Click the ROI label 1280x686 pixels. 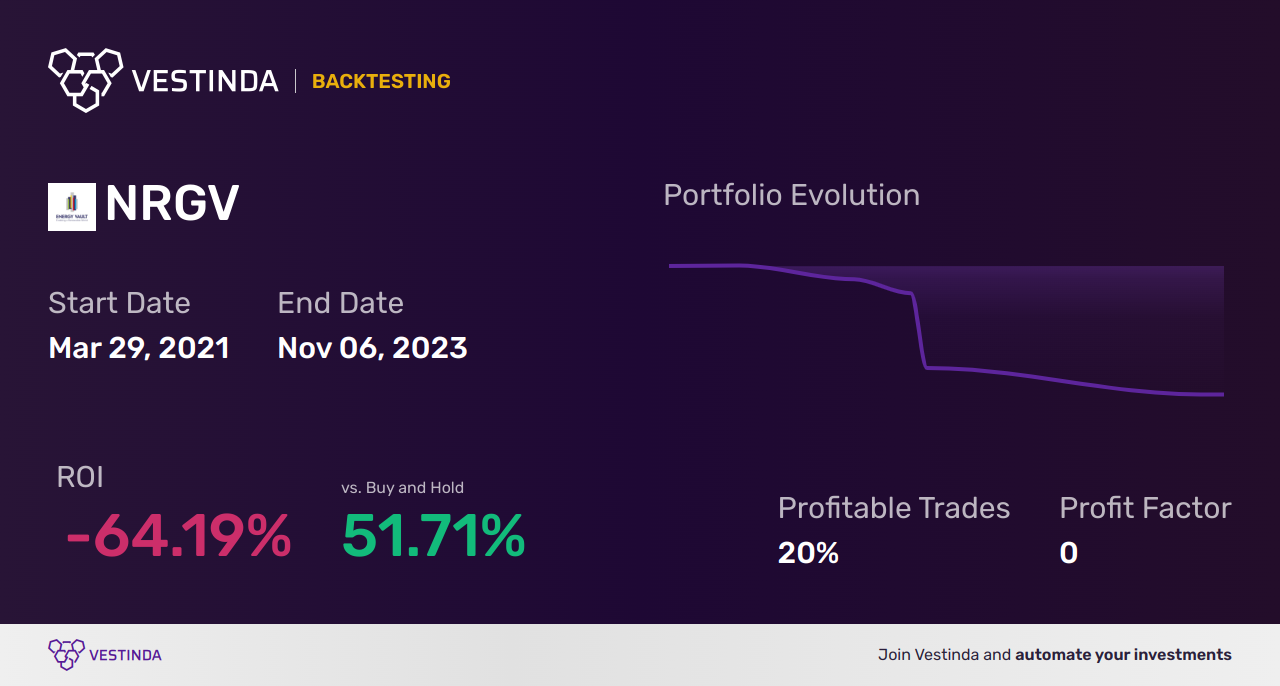(x=80, y=478)
